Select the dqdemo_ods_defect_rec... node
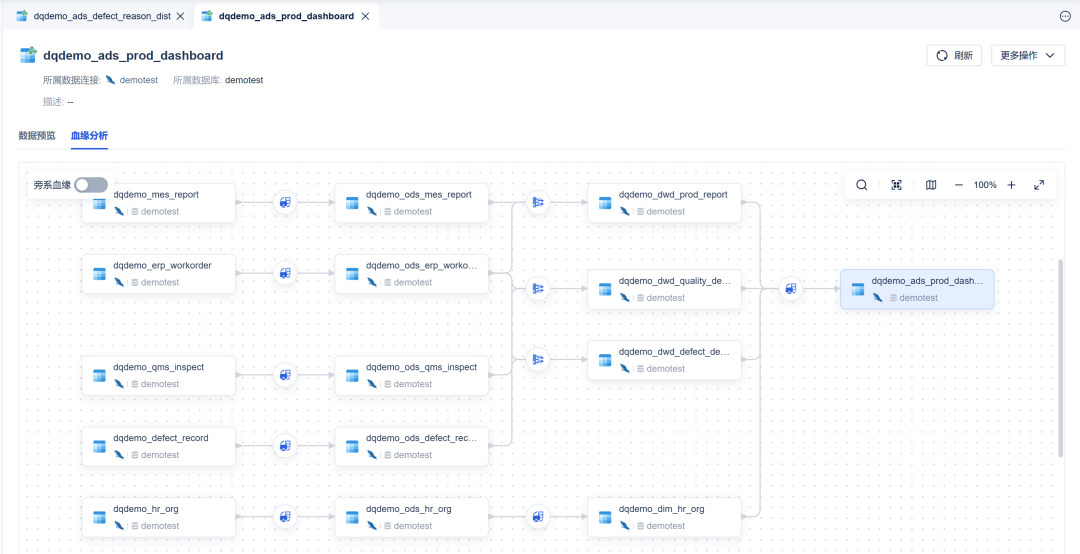 coord(411,446)
